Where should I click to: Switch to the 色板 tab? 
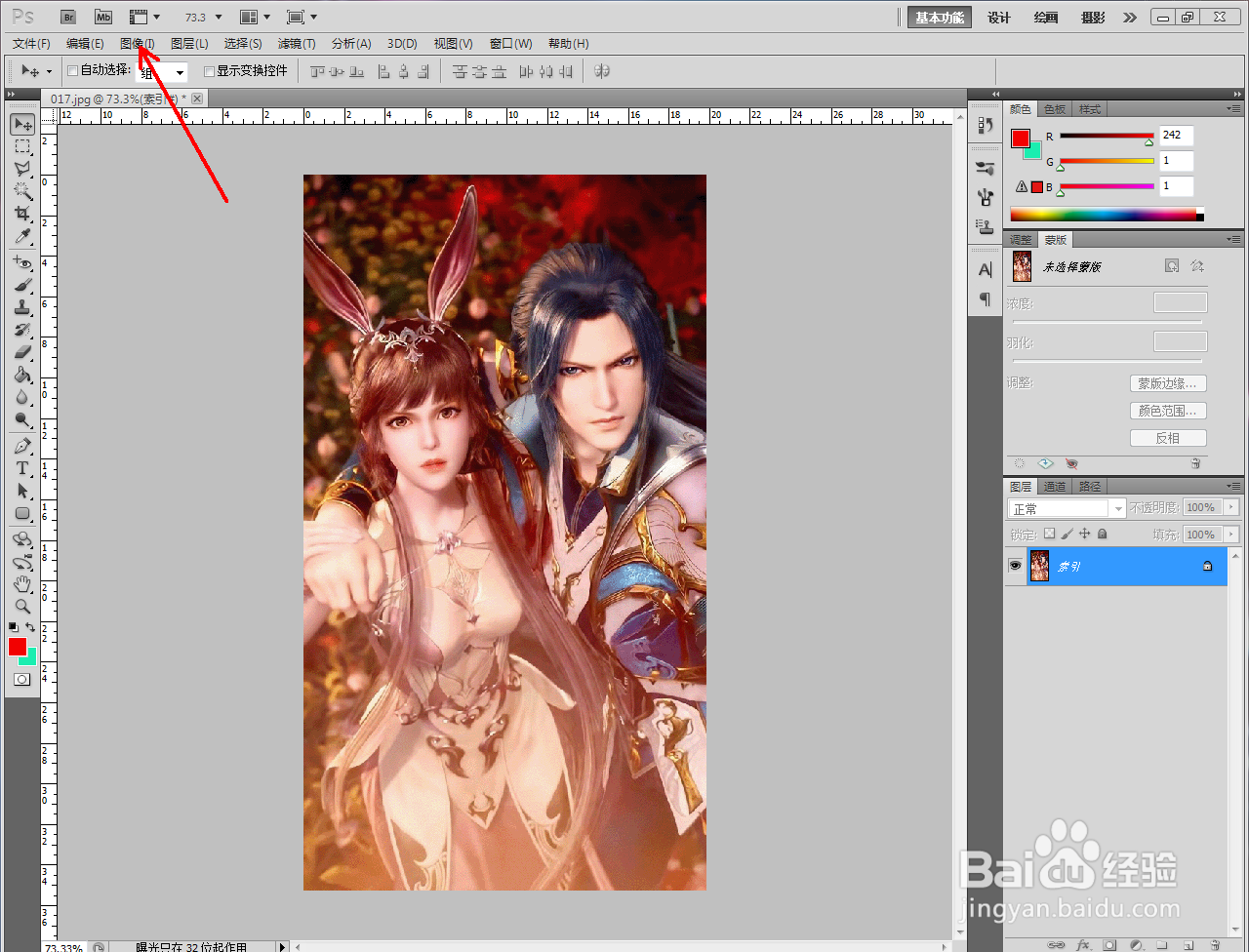pos(1055,109)
